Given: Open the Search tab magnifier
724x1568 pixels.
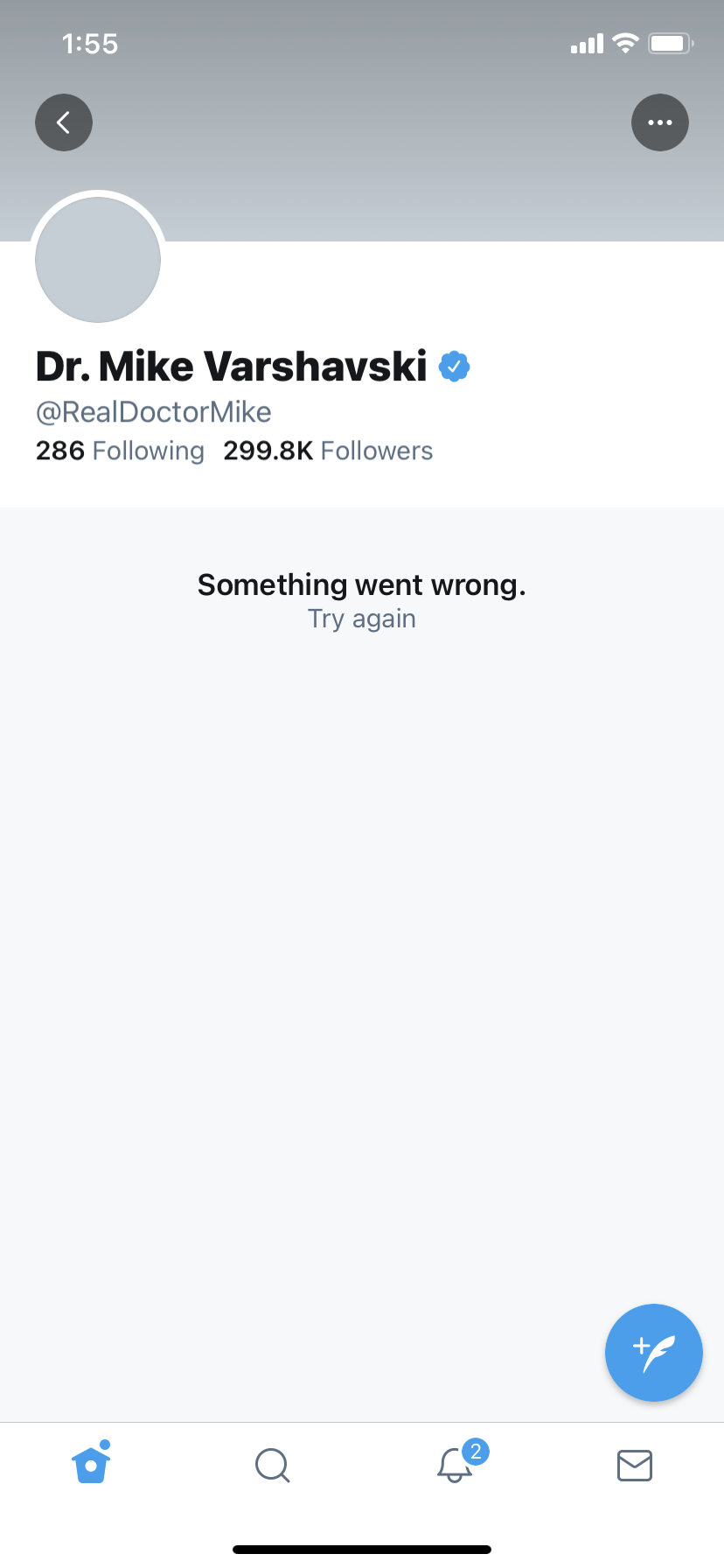Looking at the screenshot, I should tap(273, 1465).
